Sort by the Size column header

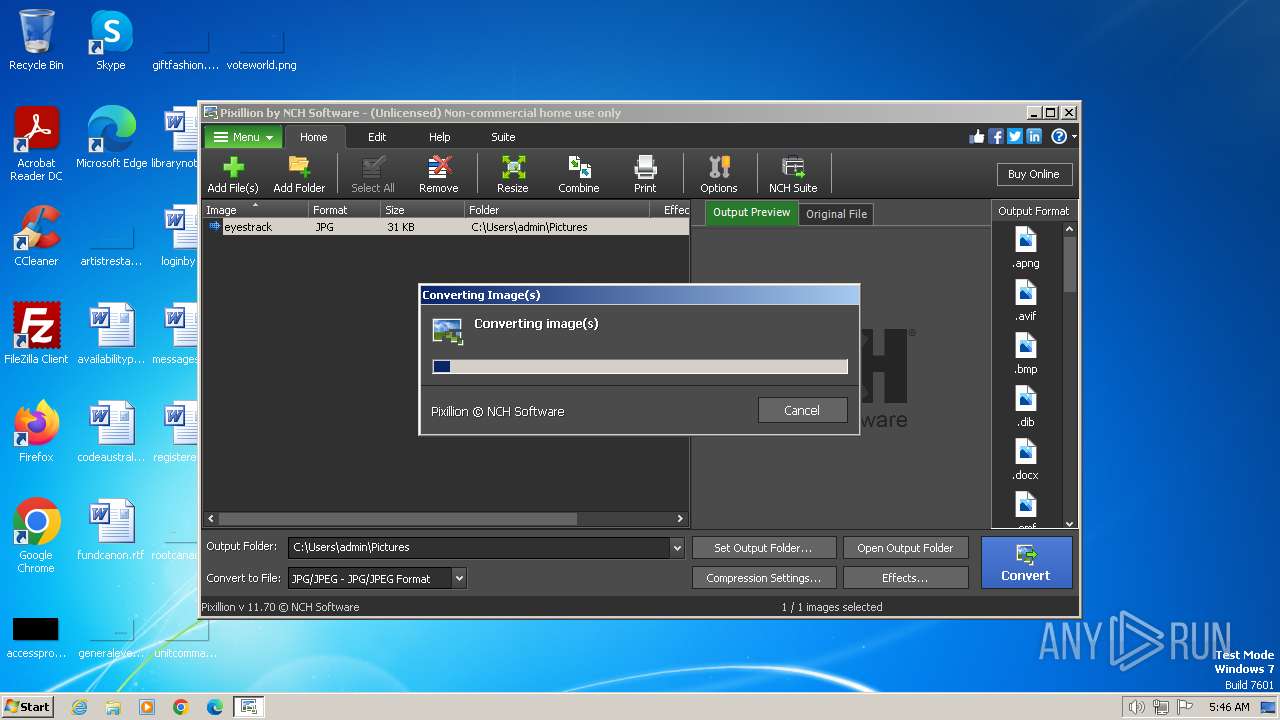pyautogui.click(x=423, y=210)
